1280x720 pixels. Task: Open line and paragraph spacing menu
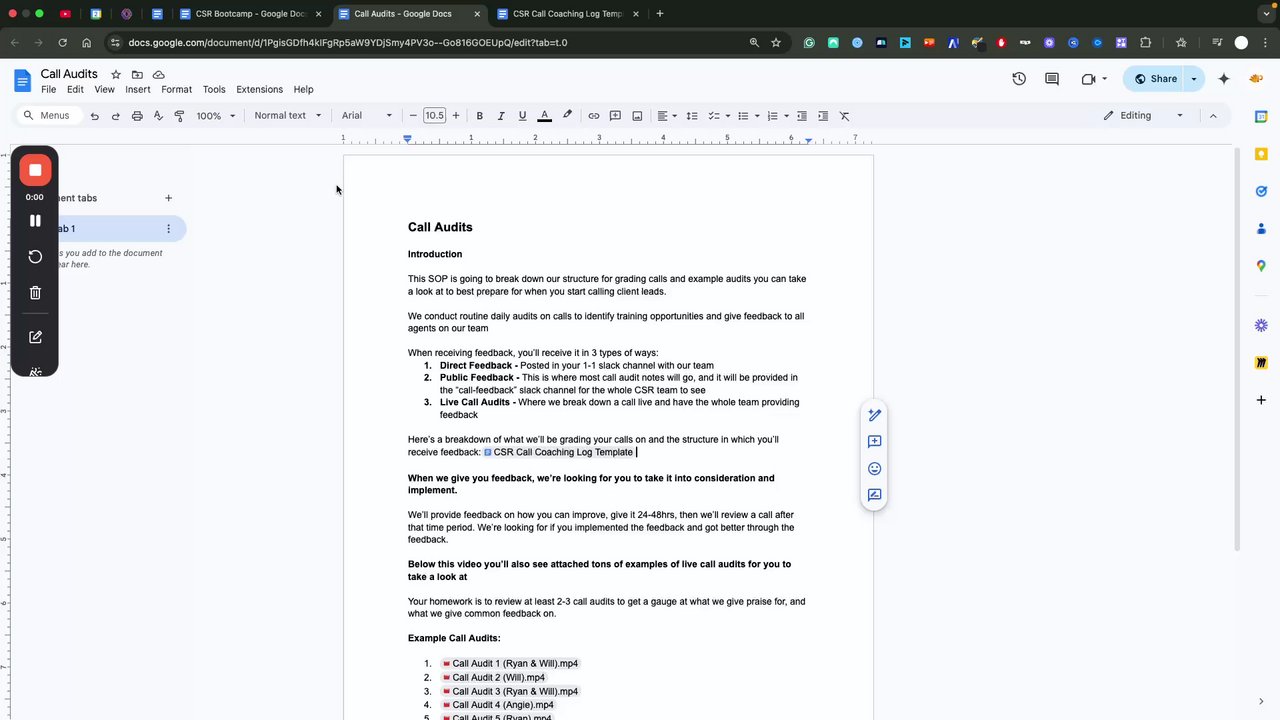point(692,116)
